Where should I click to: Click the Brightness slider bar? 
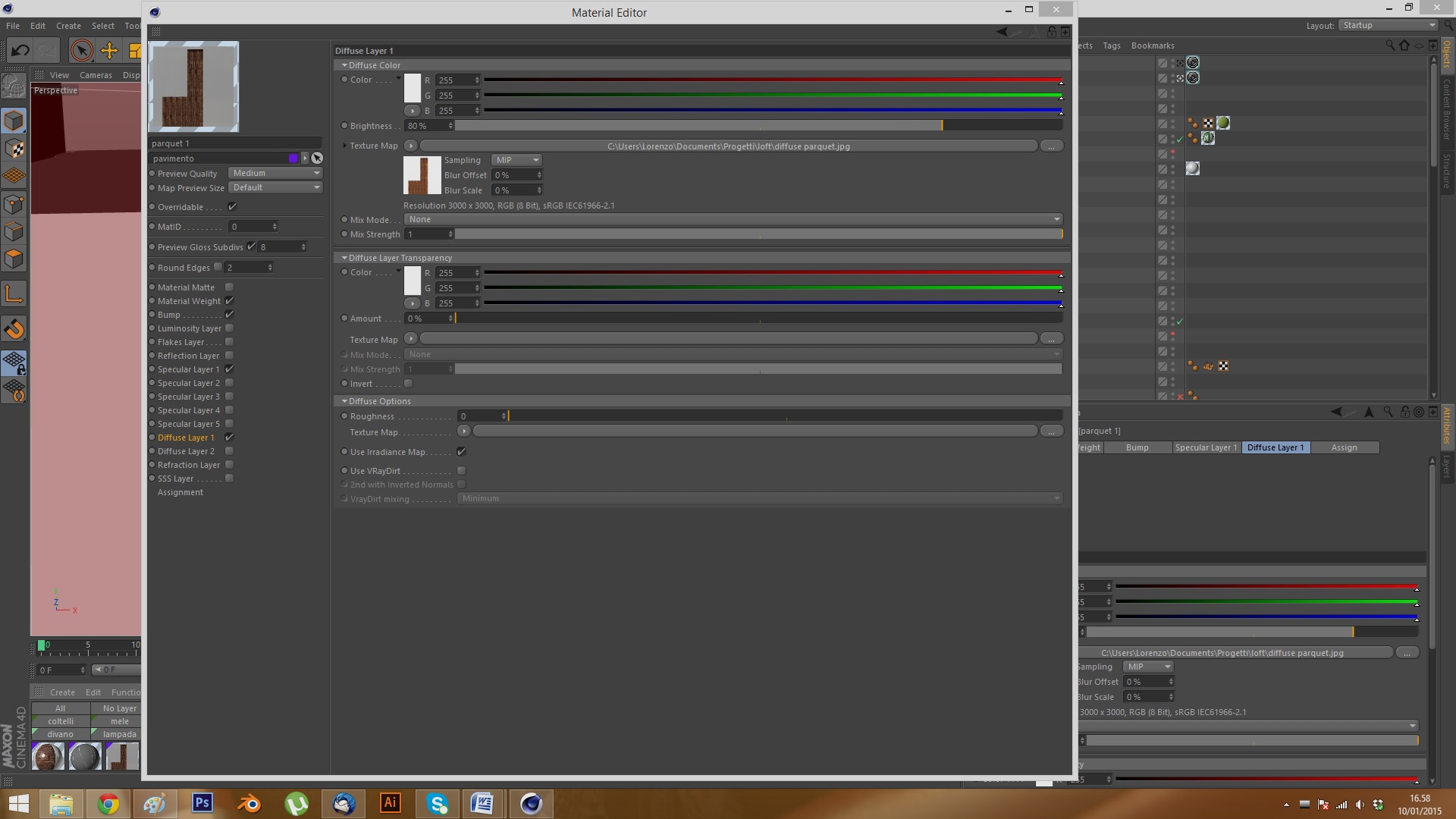click(x=758, y=126)
